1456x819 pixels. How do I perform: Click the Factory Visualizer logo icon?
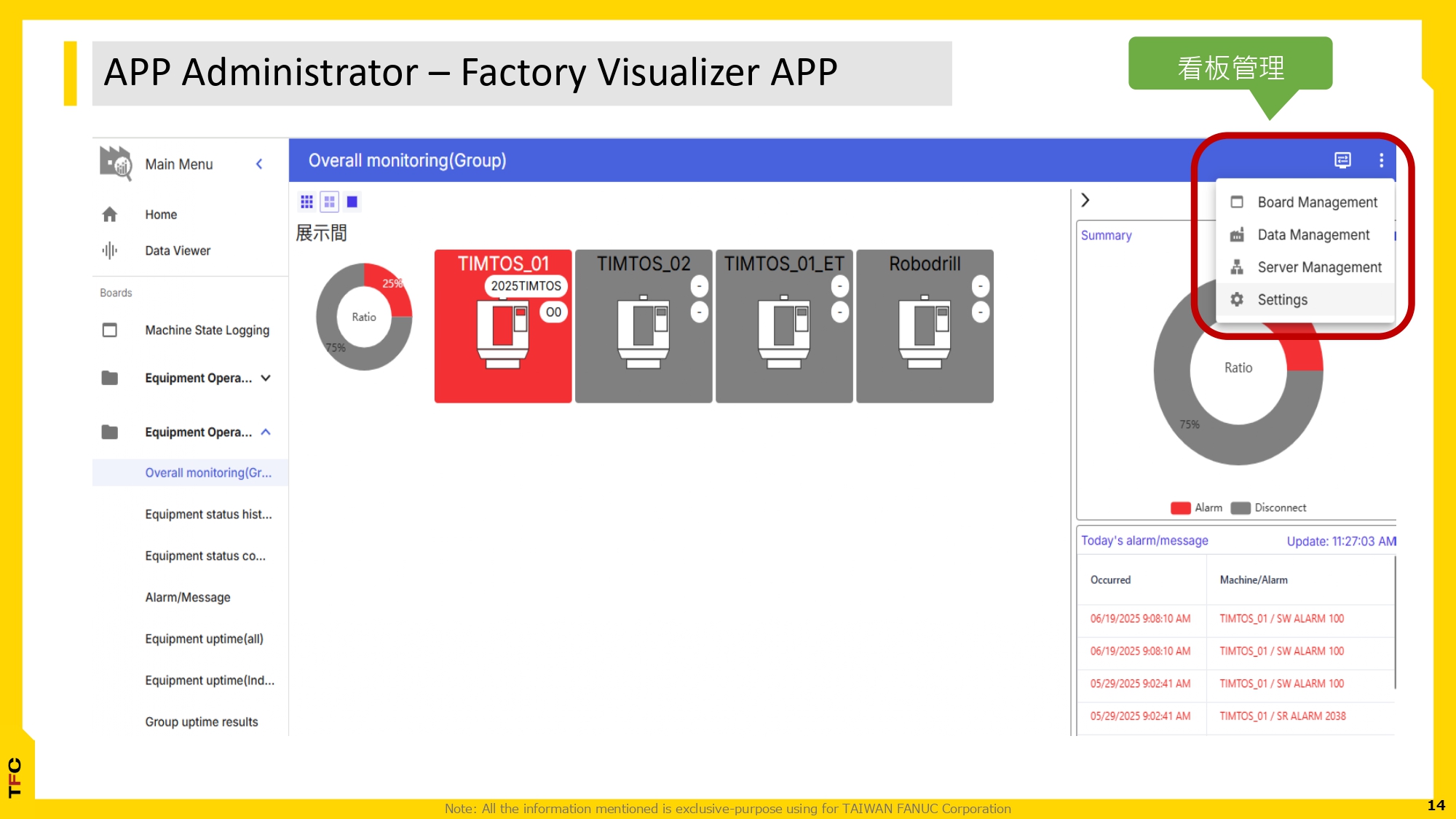pos(116,163)
